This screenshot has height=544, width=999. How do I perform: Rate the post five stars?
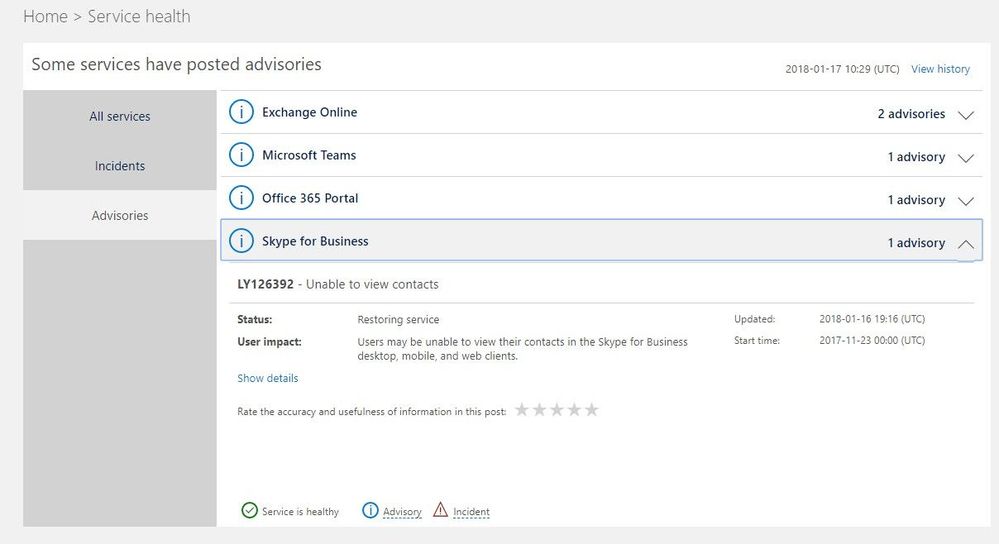click(x=591, y=410)
